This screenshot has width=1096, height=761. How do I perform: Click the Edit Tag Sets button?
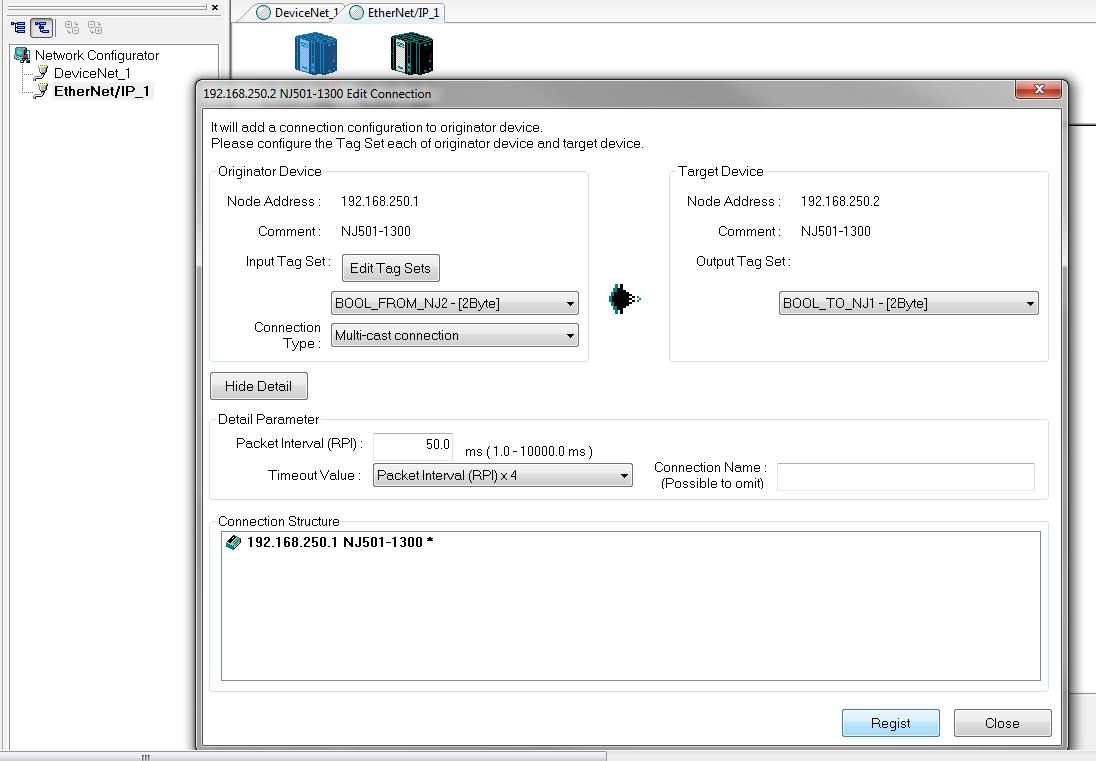pos(390,268)
